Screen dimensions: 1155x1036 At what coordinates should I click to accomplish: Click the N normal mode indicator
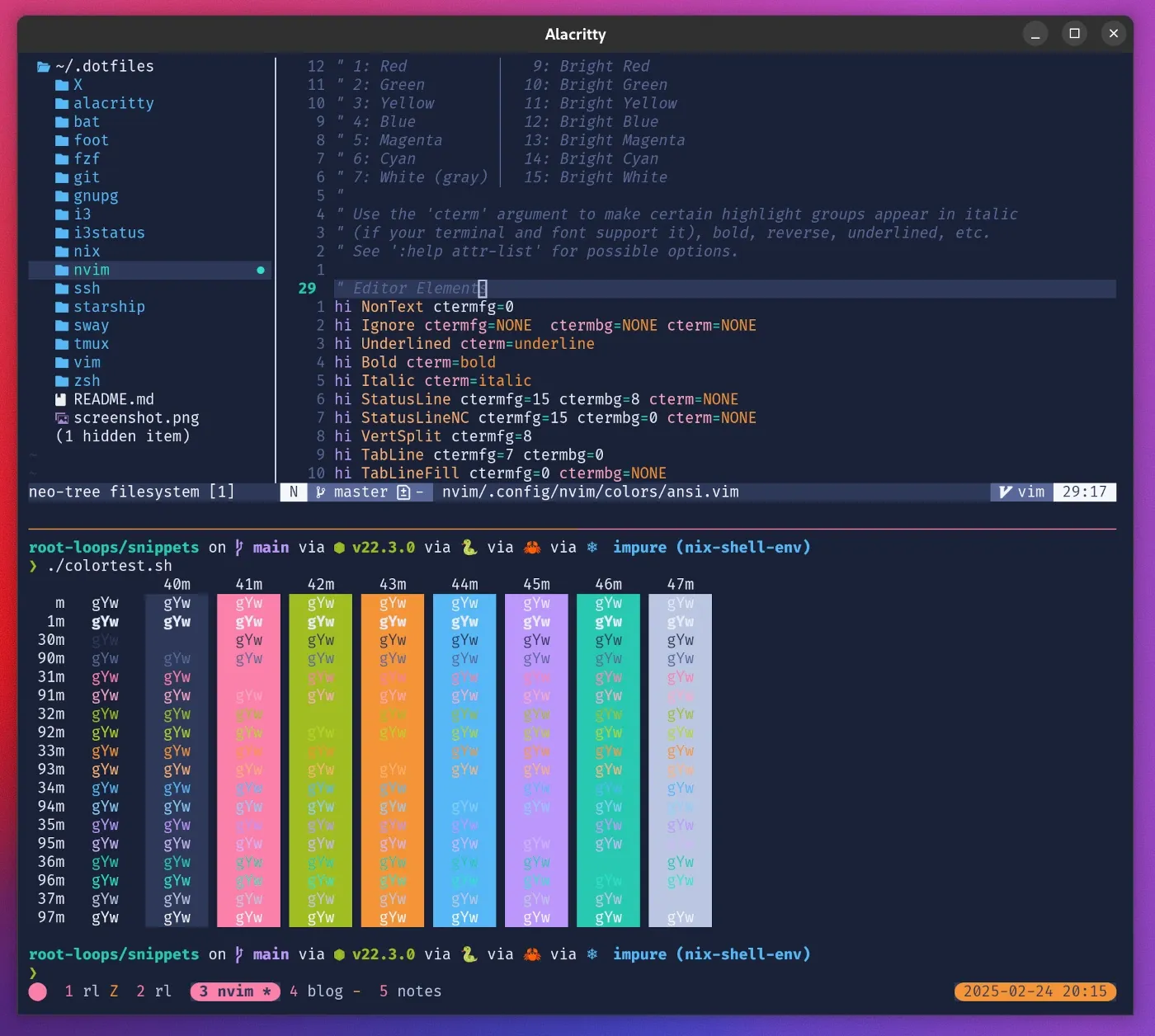(294, 492)
